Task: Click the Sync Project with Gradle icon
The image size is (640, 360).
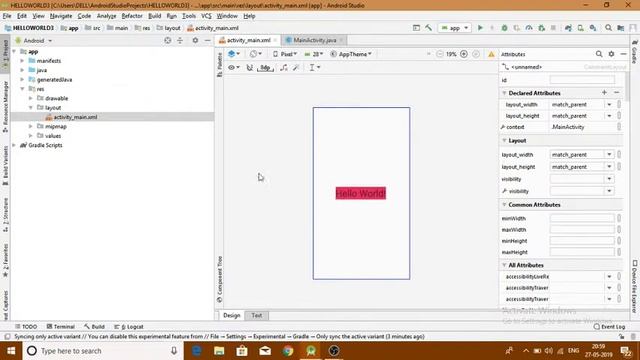Action: click(x=568, y=28)
